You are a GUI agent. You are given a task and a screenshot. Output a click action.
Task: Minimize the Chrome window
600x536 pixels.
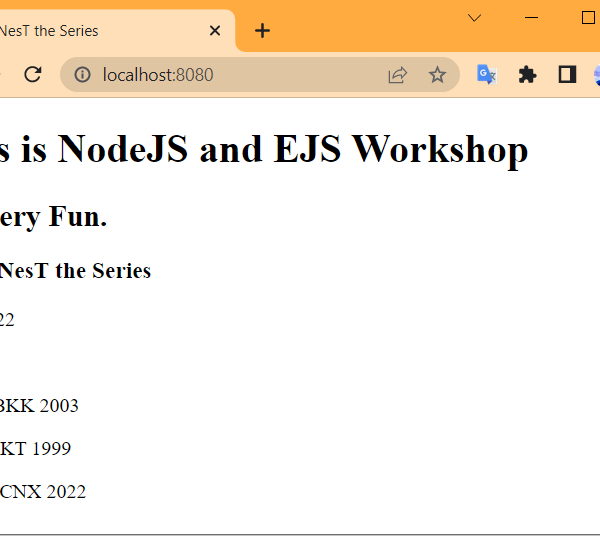pos(531,18)
